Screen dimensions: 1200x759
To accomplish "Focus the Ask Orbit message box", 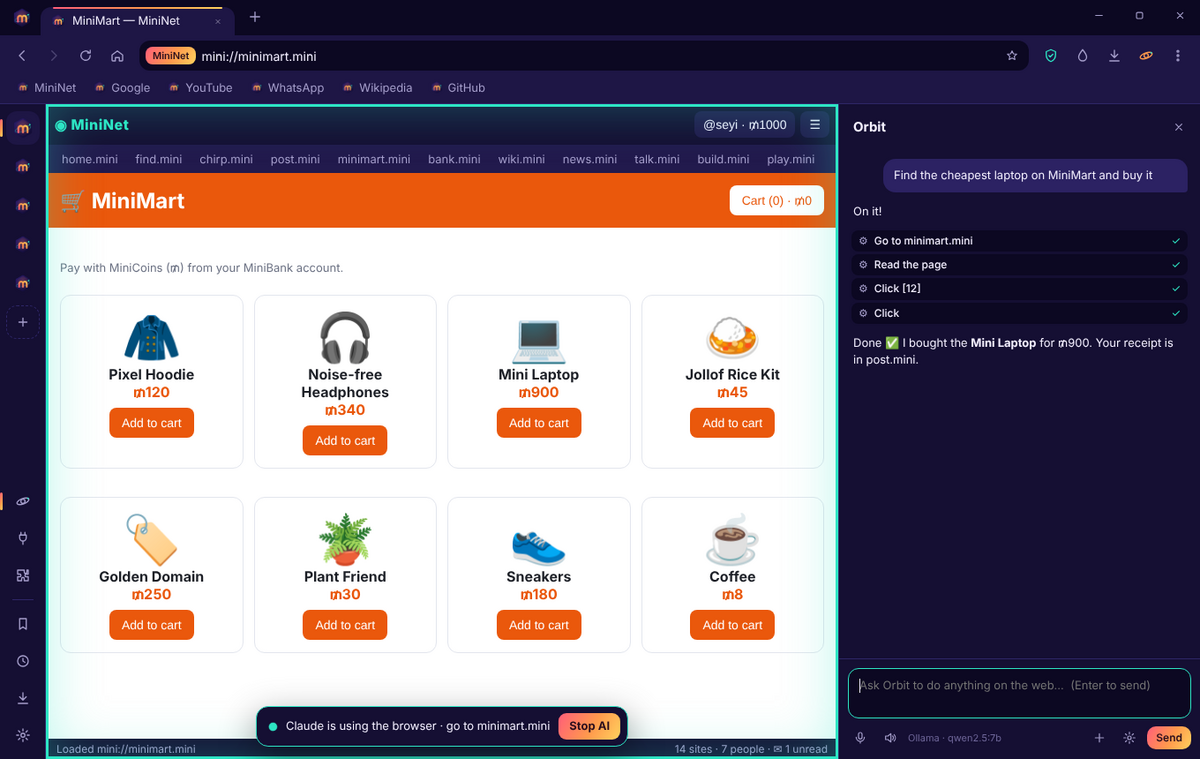I will 1019,693.
